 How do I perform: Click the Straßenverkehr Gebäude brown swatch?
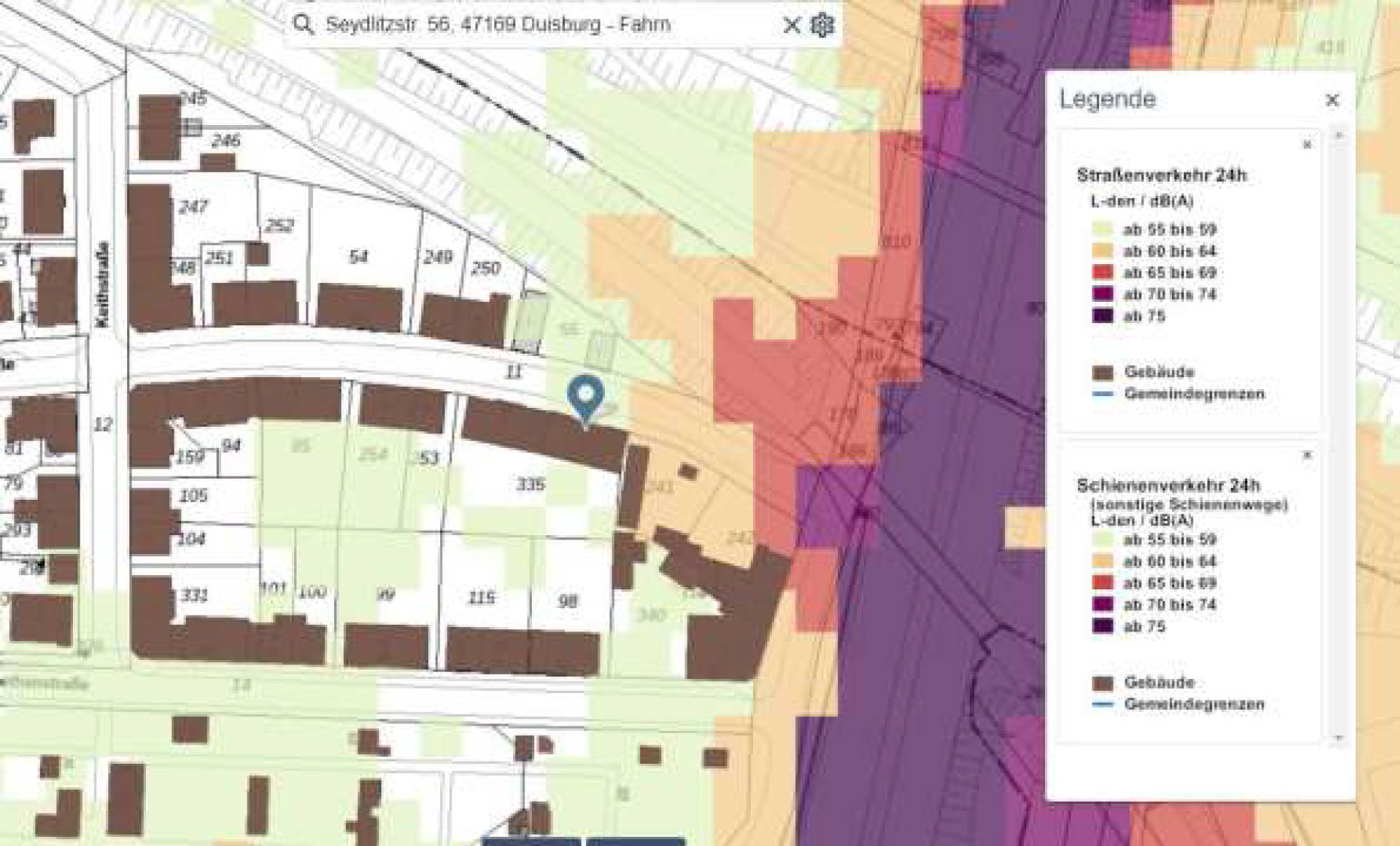[x=1102, y=373]
